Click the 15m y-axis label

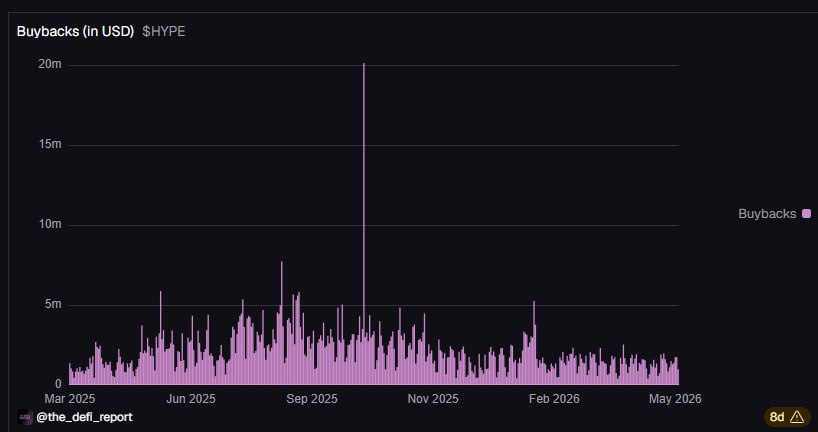coord(50,144)
